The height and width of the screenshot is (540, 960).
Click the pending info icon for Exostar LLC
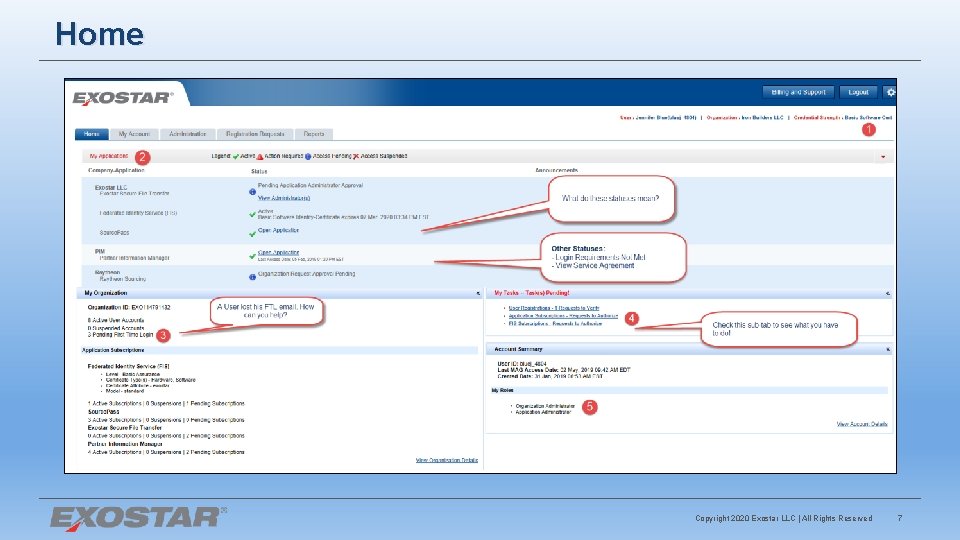[x=252, y=192]
